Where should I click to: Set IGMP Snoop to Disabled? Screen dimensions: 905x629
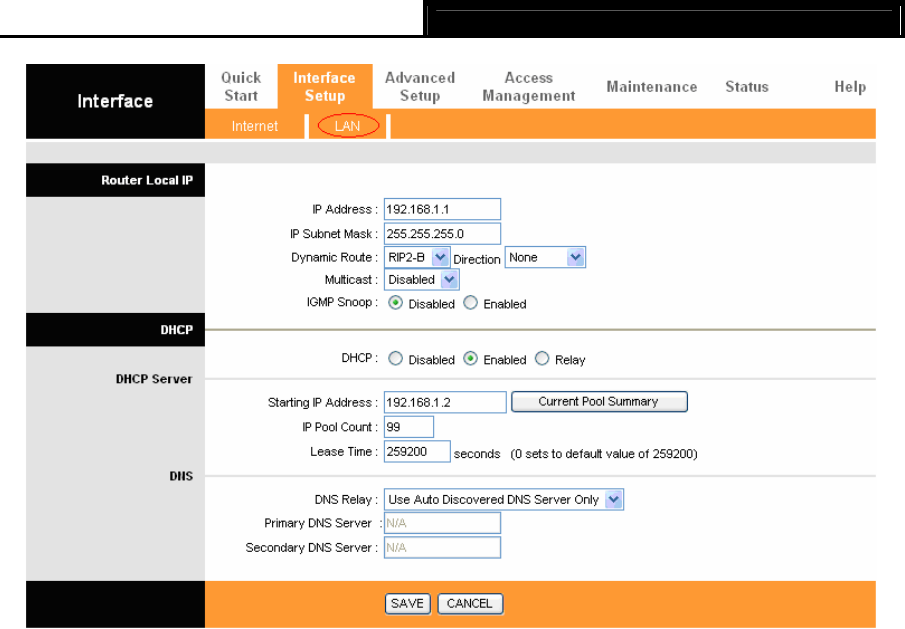(x=395, y=303)
